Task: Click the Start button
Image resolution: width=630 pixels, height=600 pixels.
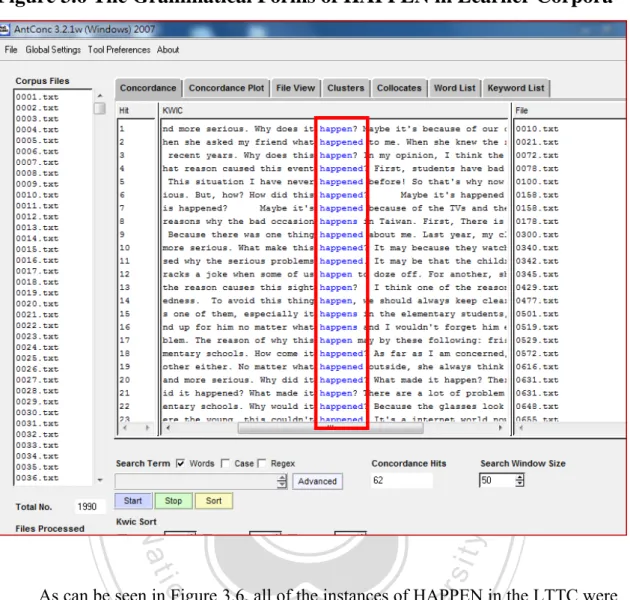Action: coord(133,501)
